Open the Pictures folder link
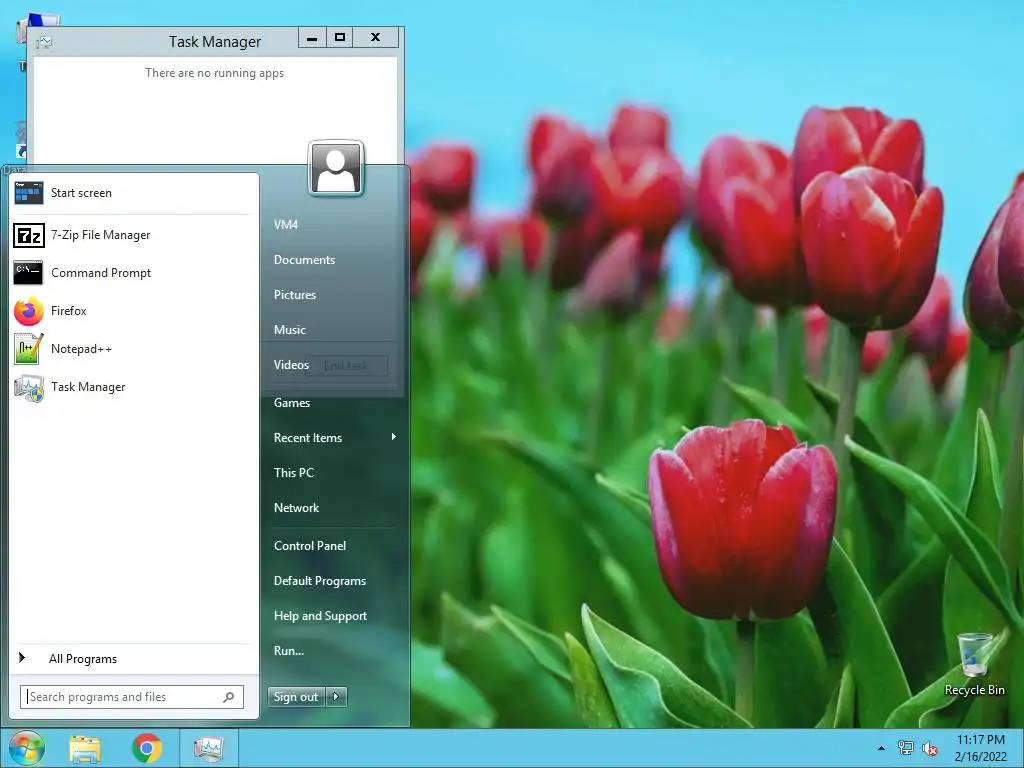This screenshot has width=1024, height=768. click(295, 295)
